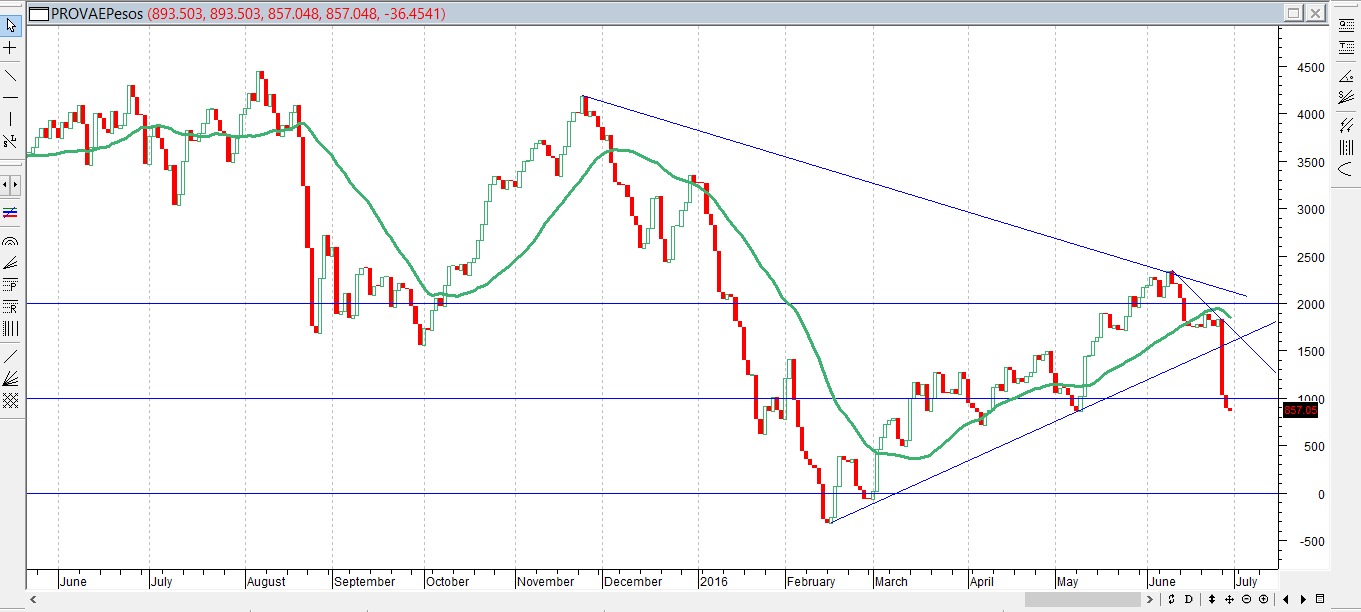Screen dimensions: 1361x612
Task: Maximize the chart window
Action: pyautogui.click(x=1293, y=13)
